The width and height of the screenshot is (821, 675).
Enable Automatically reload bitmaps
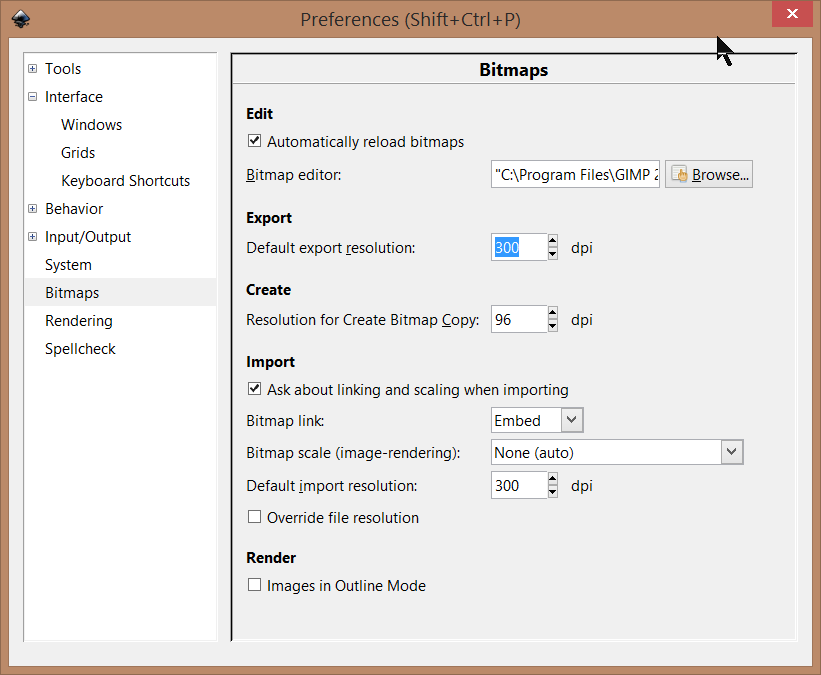(x=254, y=141)
